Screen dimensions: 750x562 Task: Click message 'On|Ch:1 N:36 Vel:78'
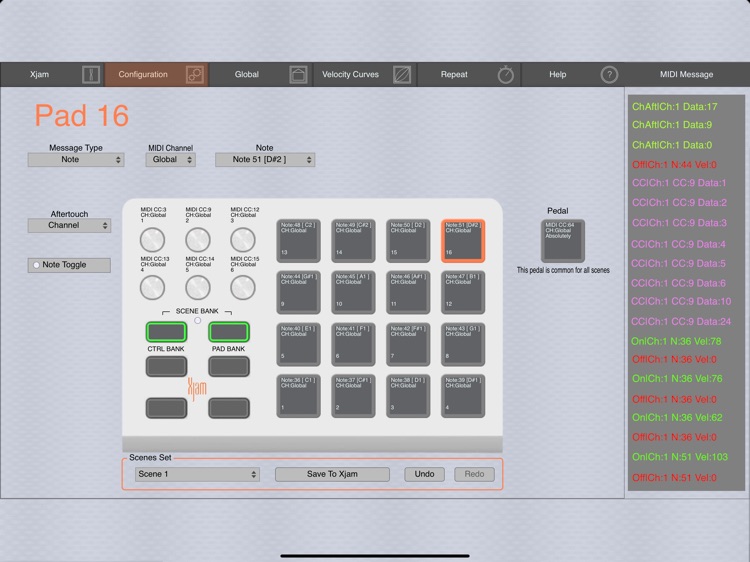(676, 342)
